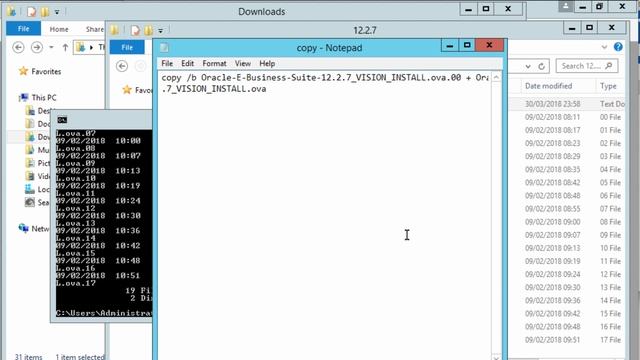Go up one folder in Downloads window
This screenshot has height=360, width=640.
tap(65, 47)
